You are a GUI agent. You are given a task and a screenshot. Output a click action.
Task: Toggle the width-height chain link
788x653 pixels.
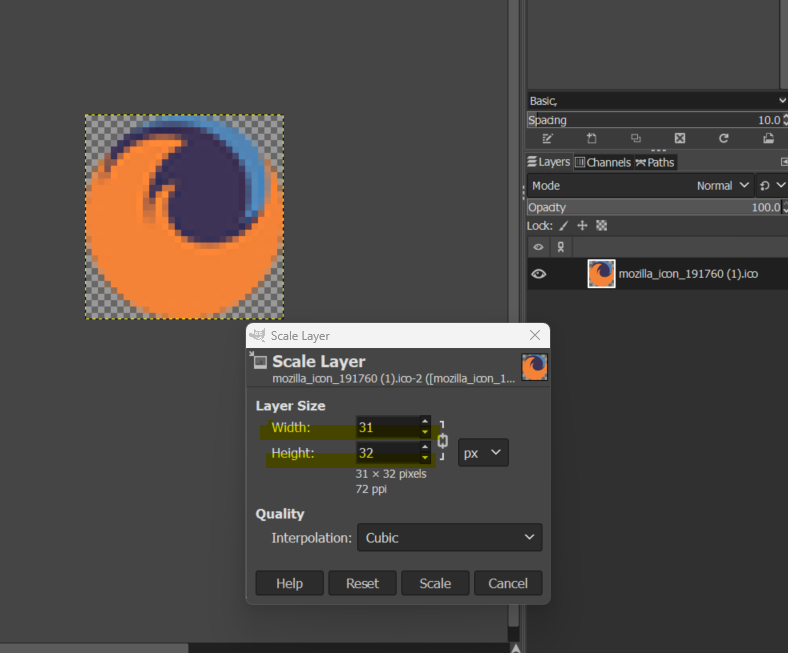tap(442, 441)
